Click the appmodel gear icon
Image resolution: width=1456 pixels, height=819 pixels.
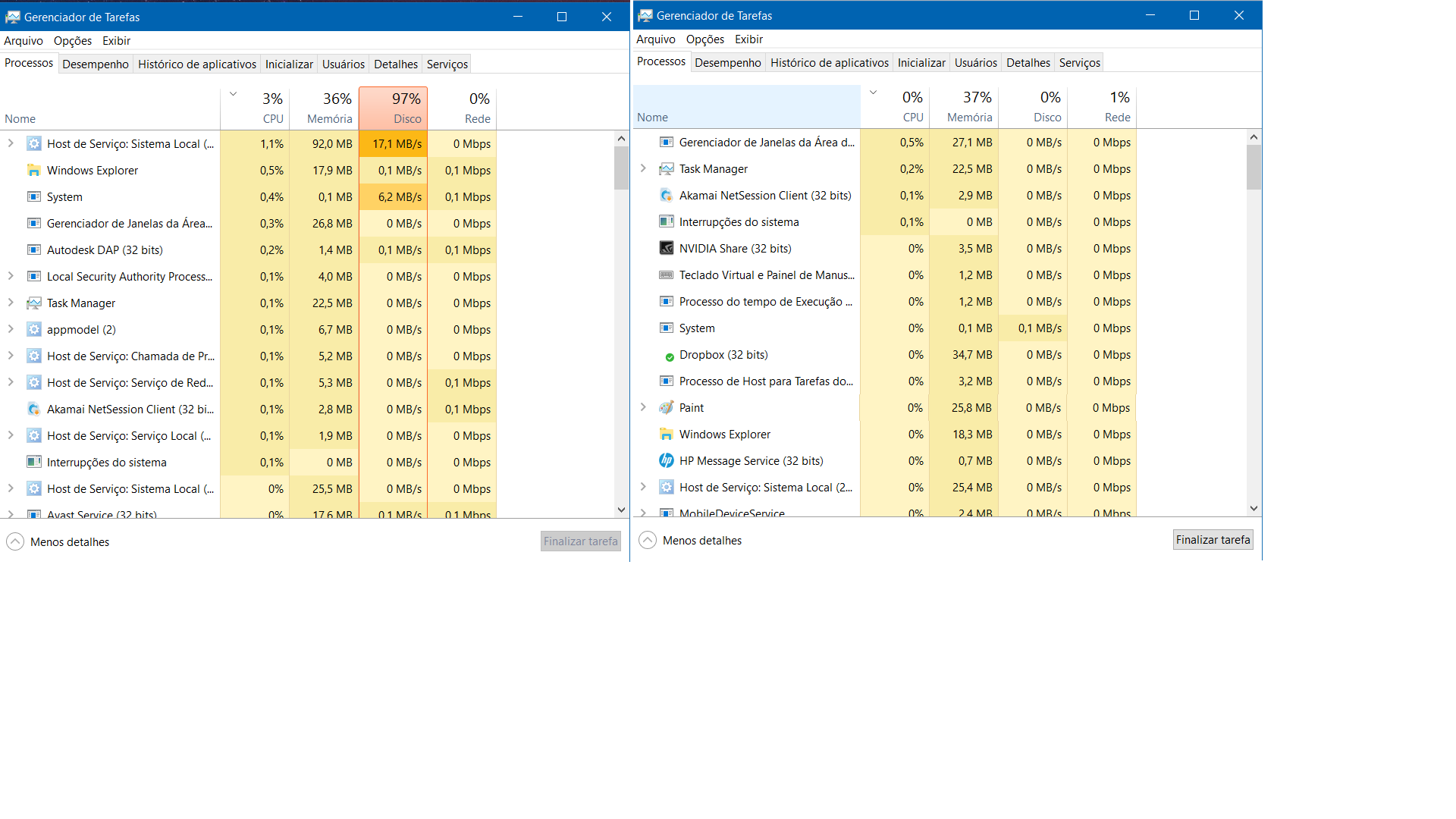(34, 329)
